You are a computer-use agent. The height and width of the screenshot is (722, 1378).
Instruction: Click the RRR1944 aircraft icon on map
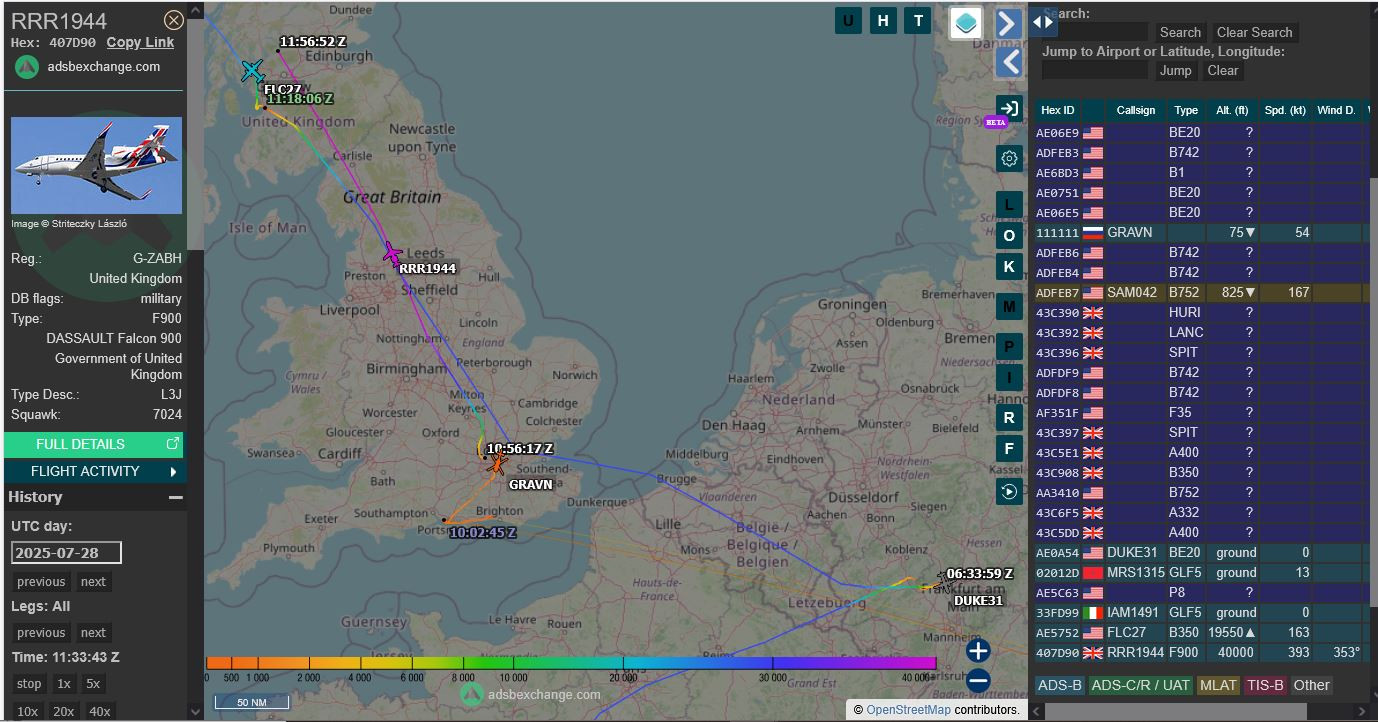pyautogui.click(x=393, y=253)
